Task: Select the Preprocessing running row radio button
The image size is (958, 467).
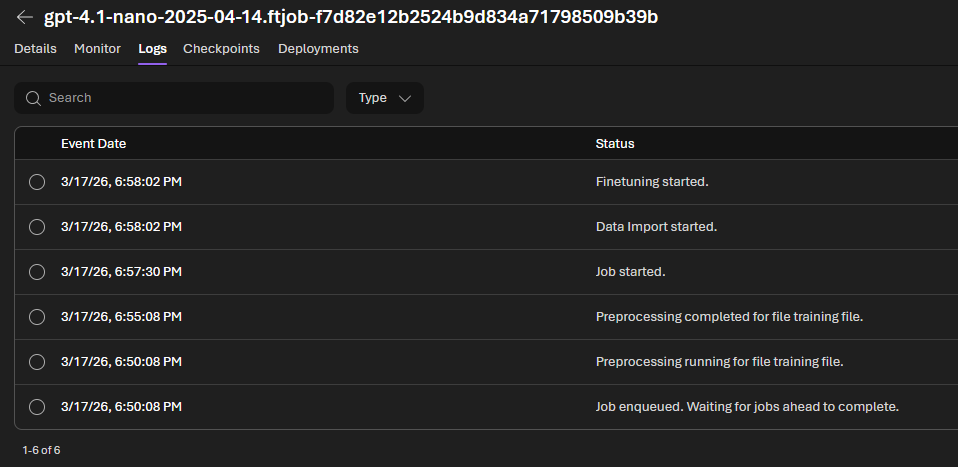Action: point(37,362)
